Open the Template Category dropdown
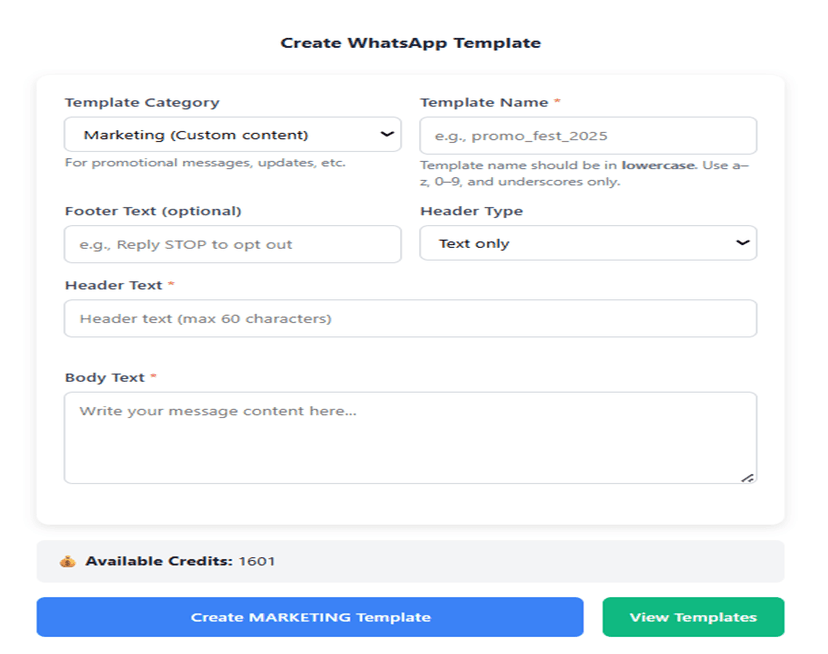The image size is (828, 654). pos(232,133)
